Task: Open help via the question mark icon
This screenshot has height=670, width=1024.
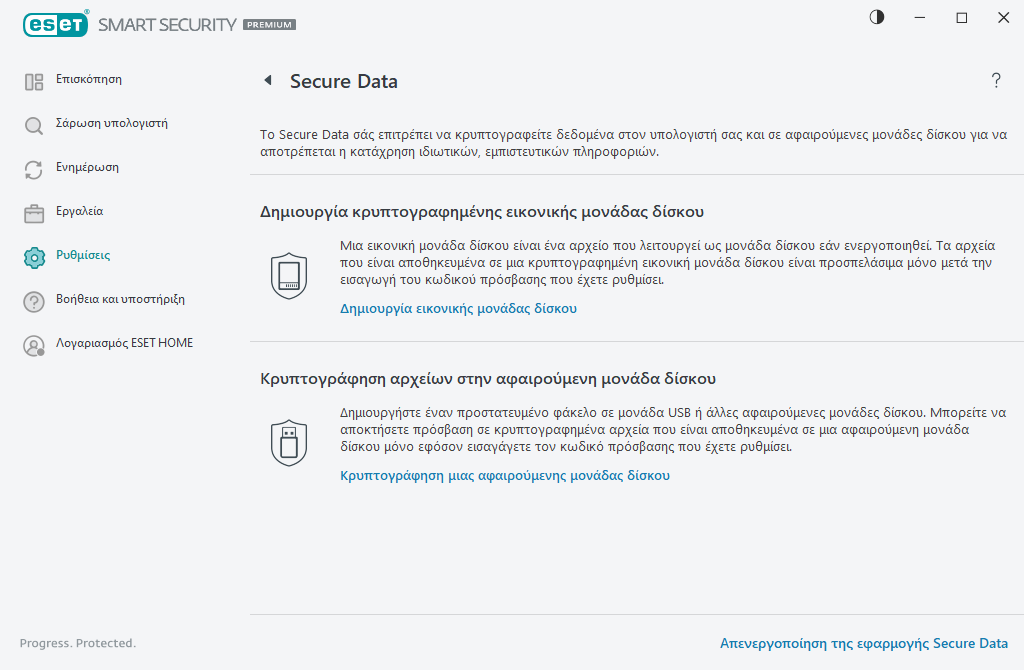Action: click(996, 81)
